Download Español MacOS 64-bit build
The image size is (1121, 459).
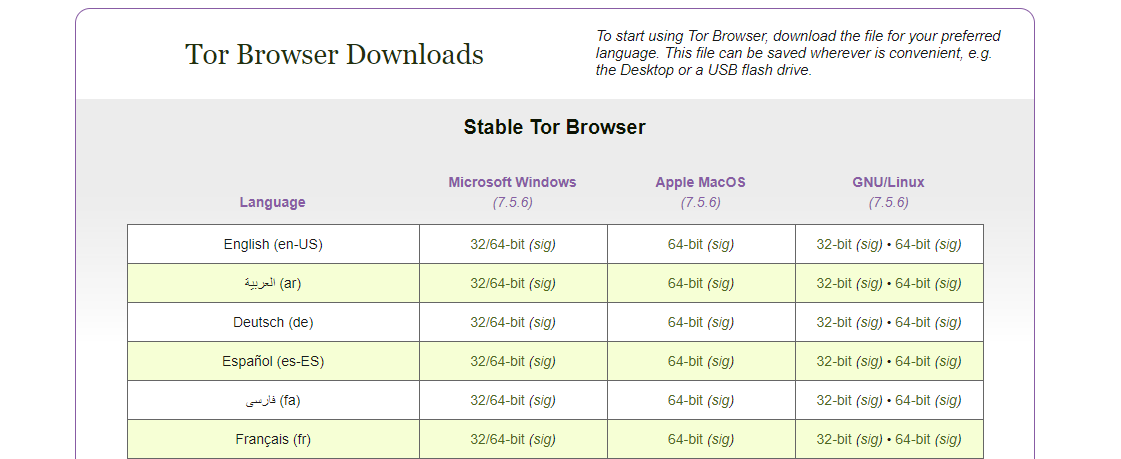point(685,361)
